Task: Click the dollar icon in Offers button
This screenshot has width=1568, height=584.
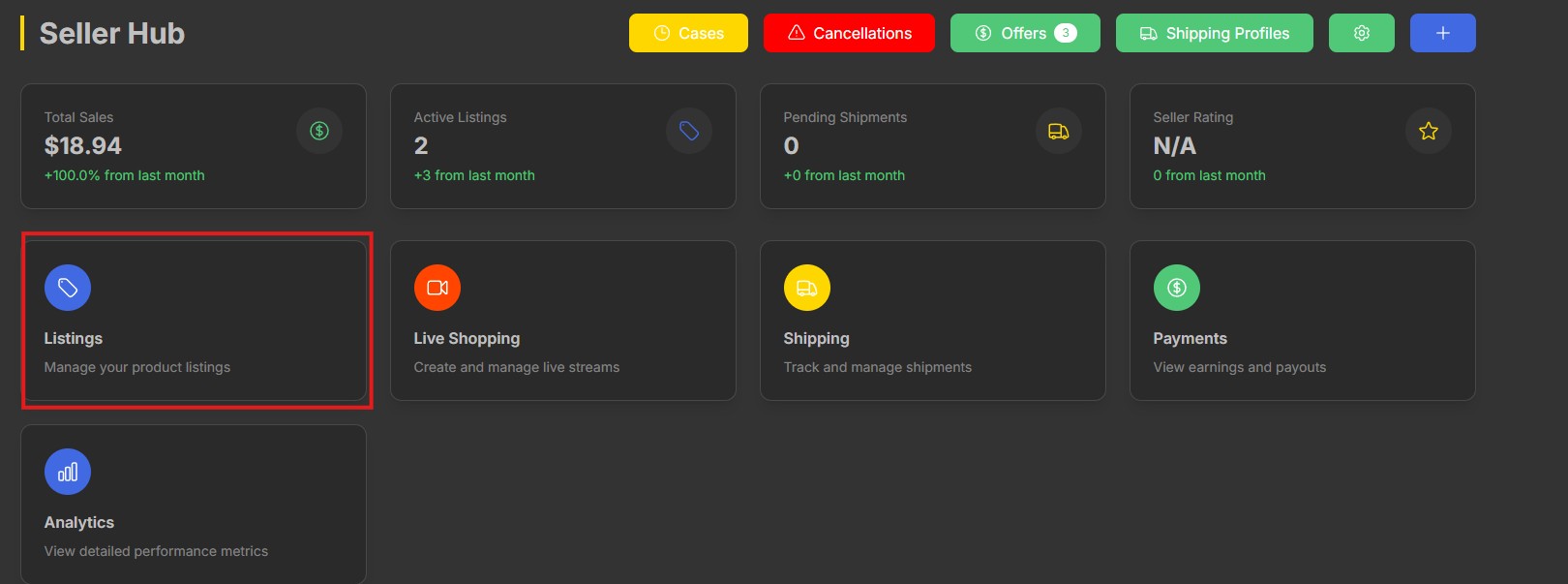Action: pyautogui.click(x=983, y=33)
